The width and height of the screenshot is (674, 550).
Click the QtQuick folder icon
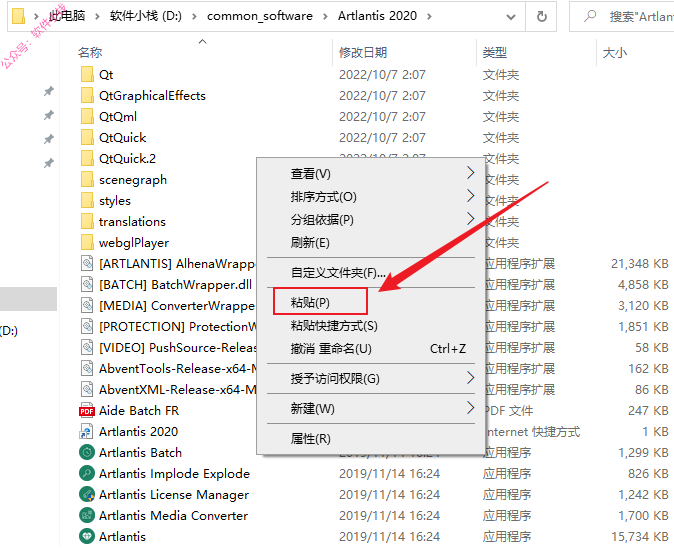87,138
